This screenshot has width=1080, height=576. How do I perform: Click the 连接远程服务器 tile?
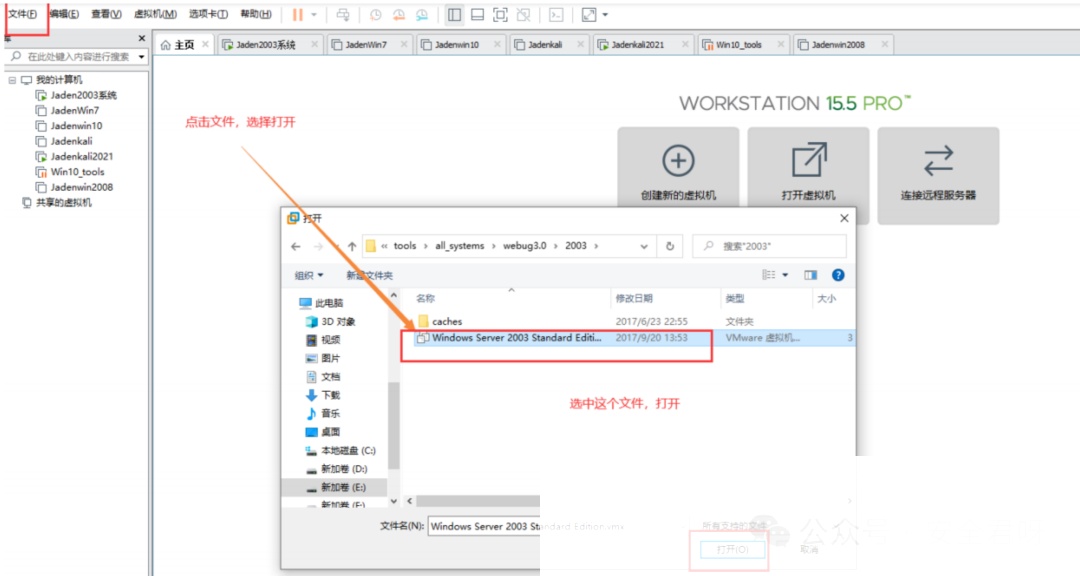click(x=938, y=175)
